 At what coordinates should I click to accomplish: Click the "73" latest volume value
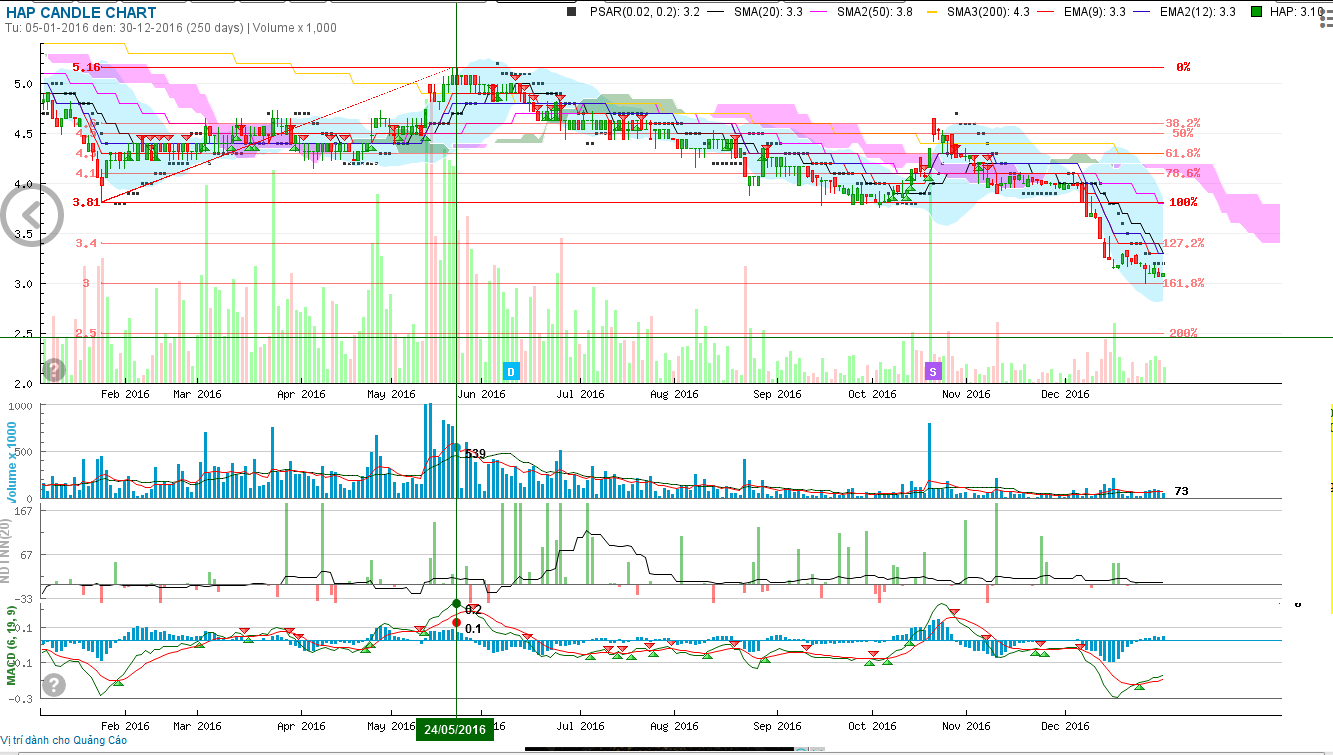click(x=1181, y=491)
